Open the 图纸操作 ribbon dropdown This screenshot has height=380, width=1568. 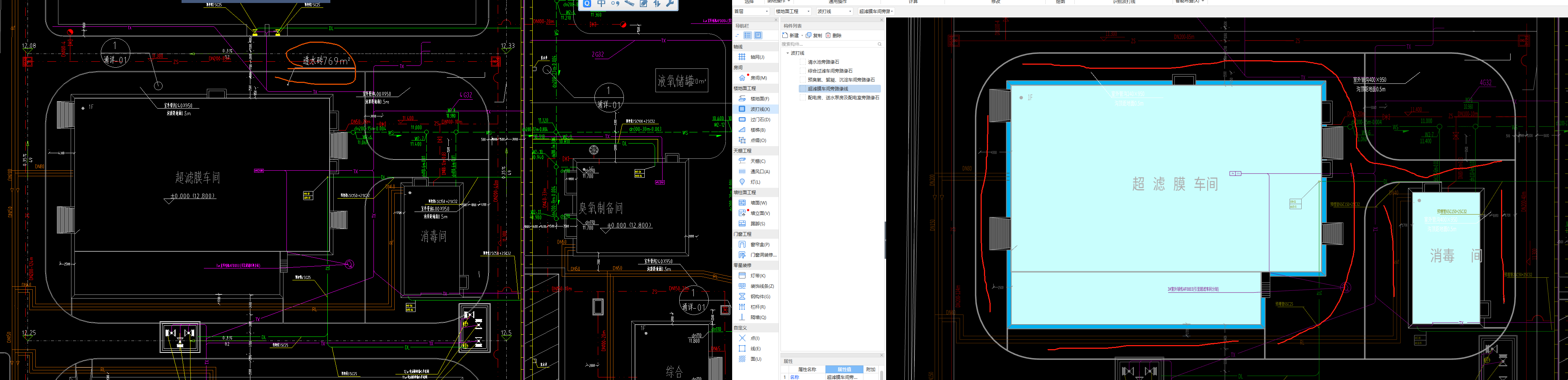779,2
